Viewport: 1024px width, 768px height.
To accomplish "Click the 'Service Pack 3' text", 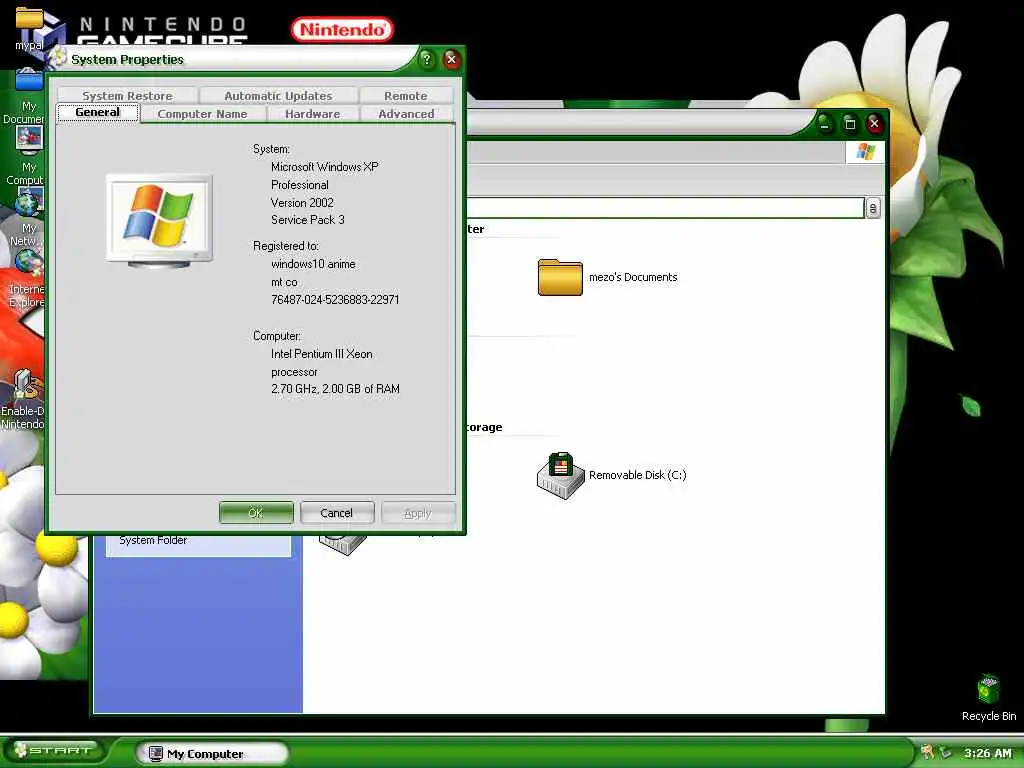I will pos(308,220).
